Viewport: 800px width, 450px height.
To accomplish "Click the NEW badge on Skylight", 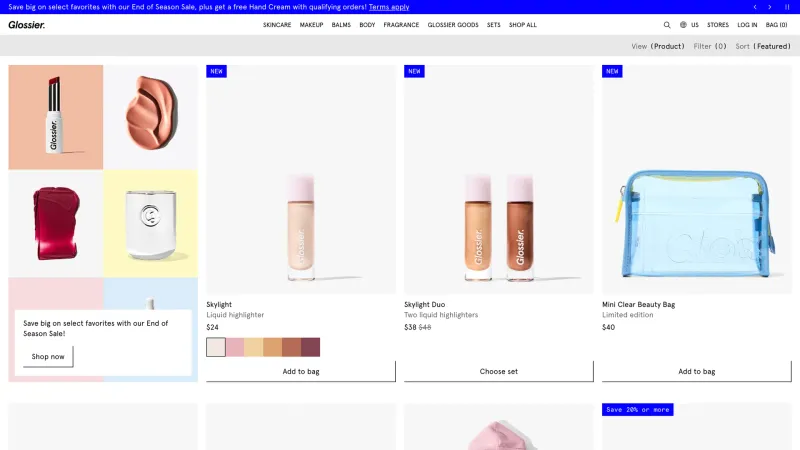I will tap(216, 71).
